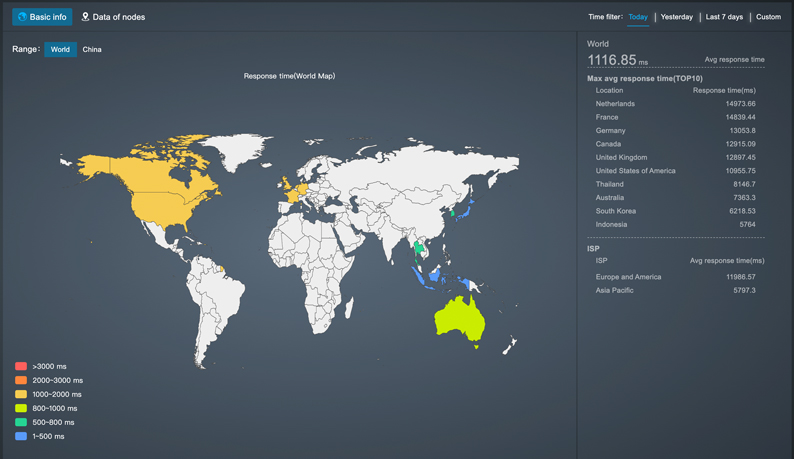Toggle the 1000~2000 ms legend swatch

21,394
